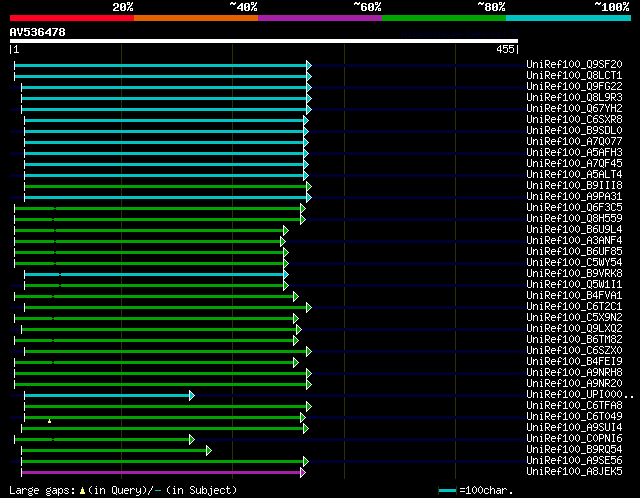This screenshot has width=640, height=498.
Task: Click the arrowhead ending the B4FVA1 bar
Action: 296,296
